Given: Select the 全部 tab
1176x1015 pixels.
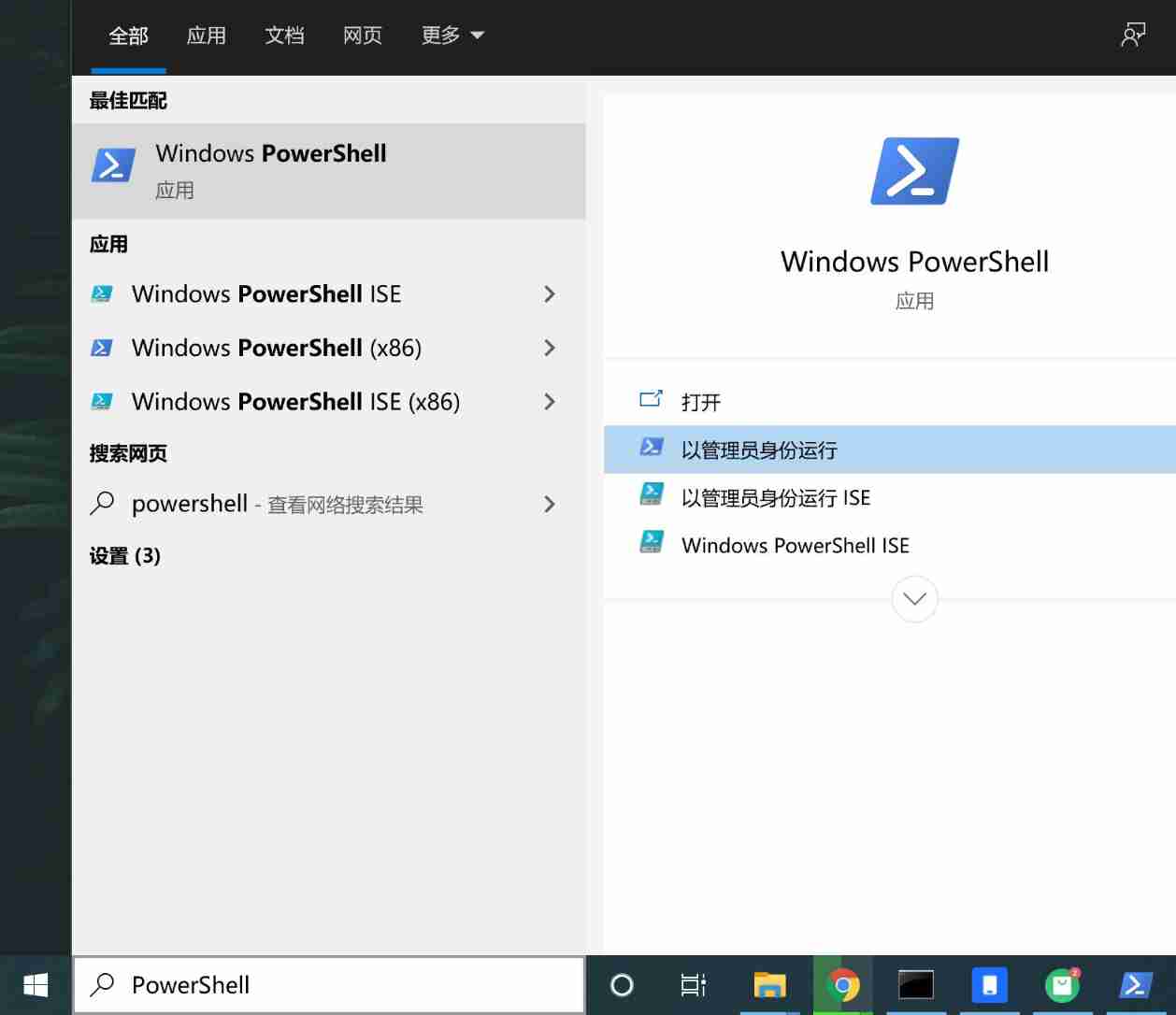Looking at the screenshot, I should (x=128, y=36).
